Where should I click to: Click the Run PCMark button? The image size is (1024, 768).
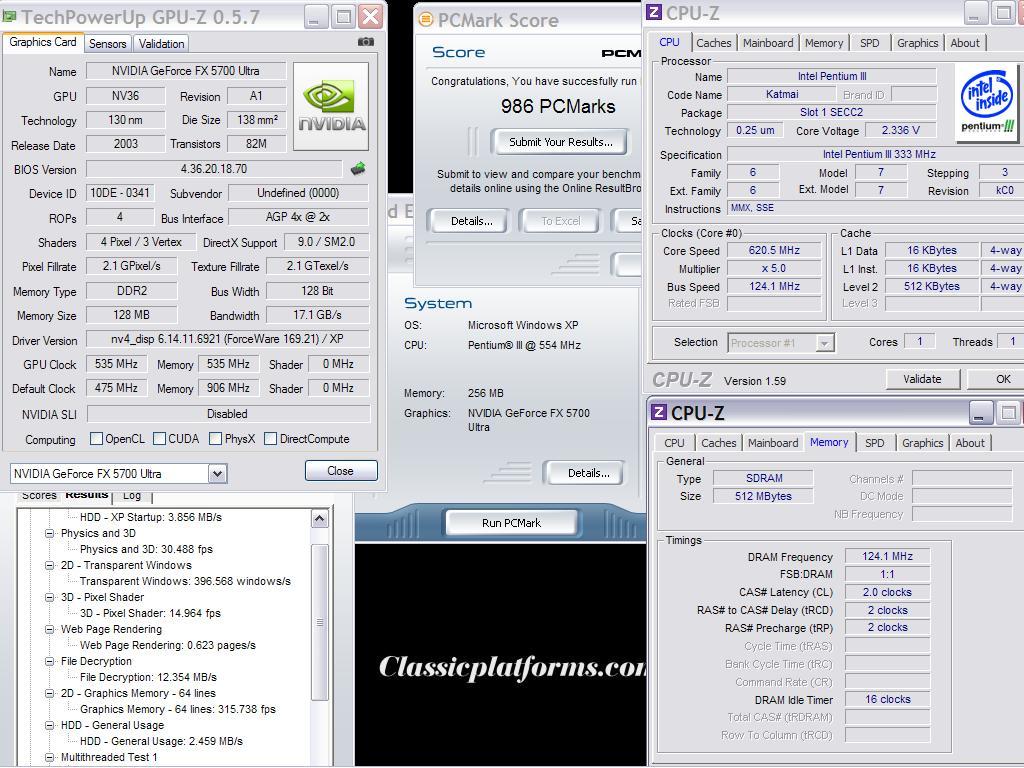click(511, 522)
